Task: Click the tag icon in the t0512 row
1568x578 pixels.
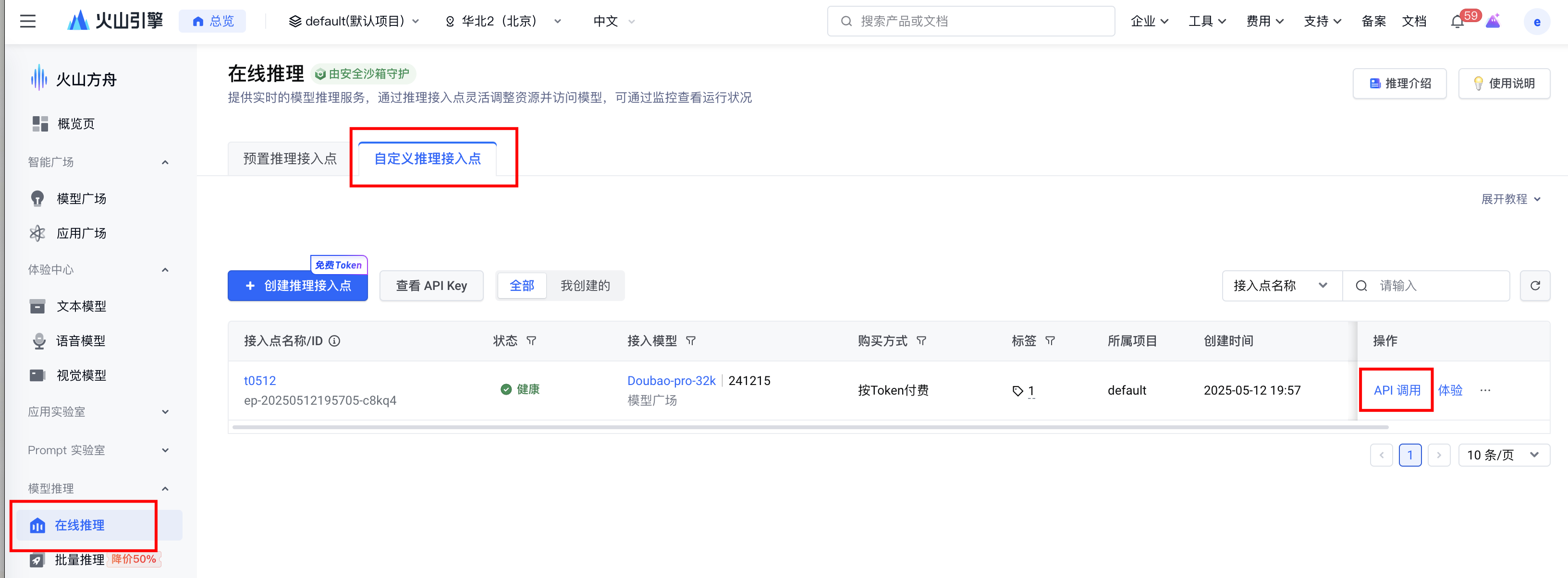Action: 1017,391
